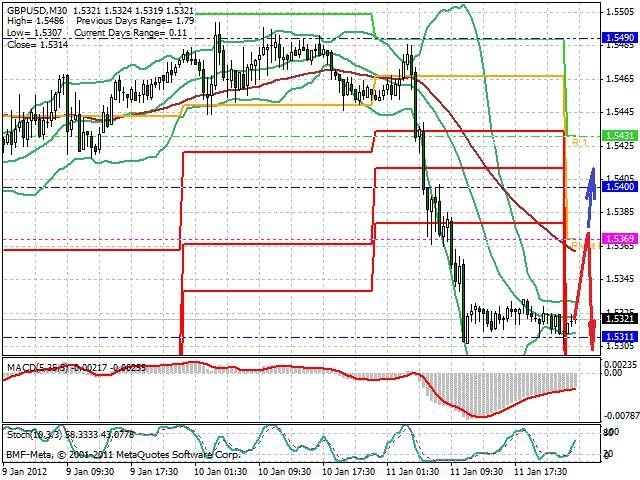Viewport: 640px width, 480px height.
Task: Select the 1.5431 green price label
Action: tap(620, 135)
